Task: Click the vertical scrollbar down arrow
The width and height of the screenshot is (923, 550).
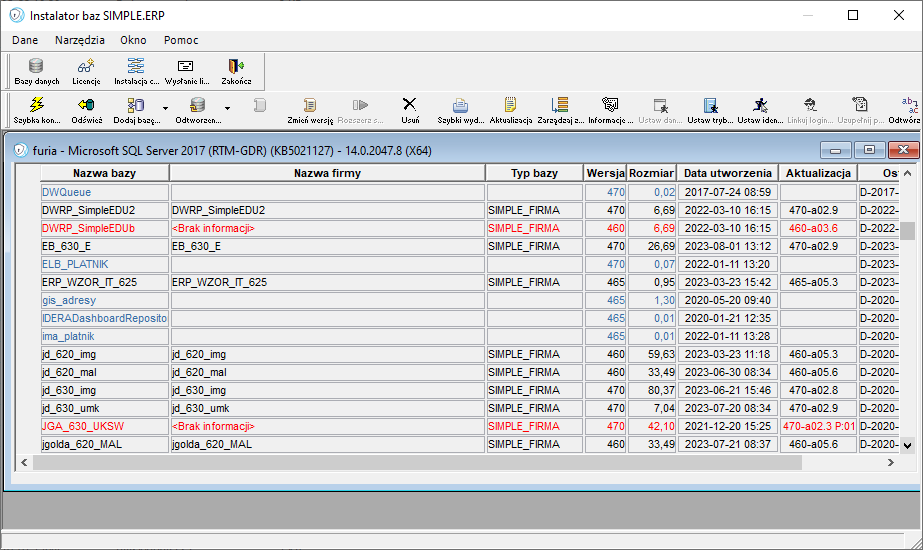Action: tap(908, 446)
